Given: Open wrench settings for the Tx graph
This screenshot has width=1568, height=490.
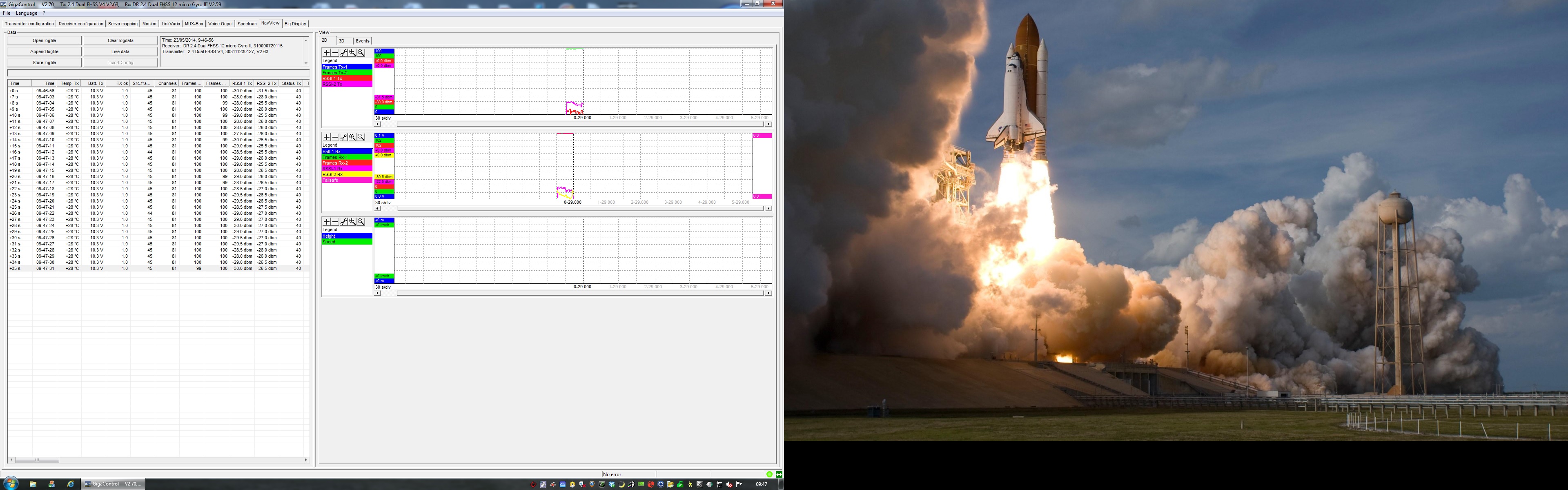Looking at the screenshot, I should click(x=344, y=53).
